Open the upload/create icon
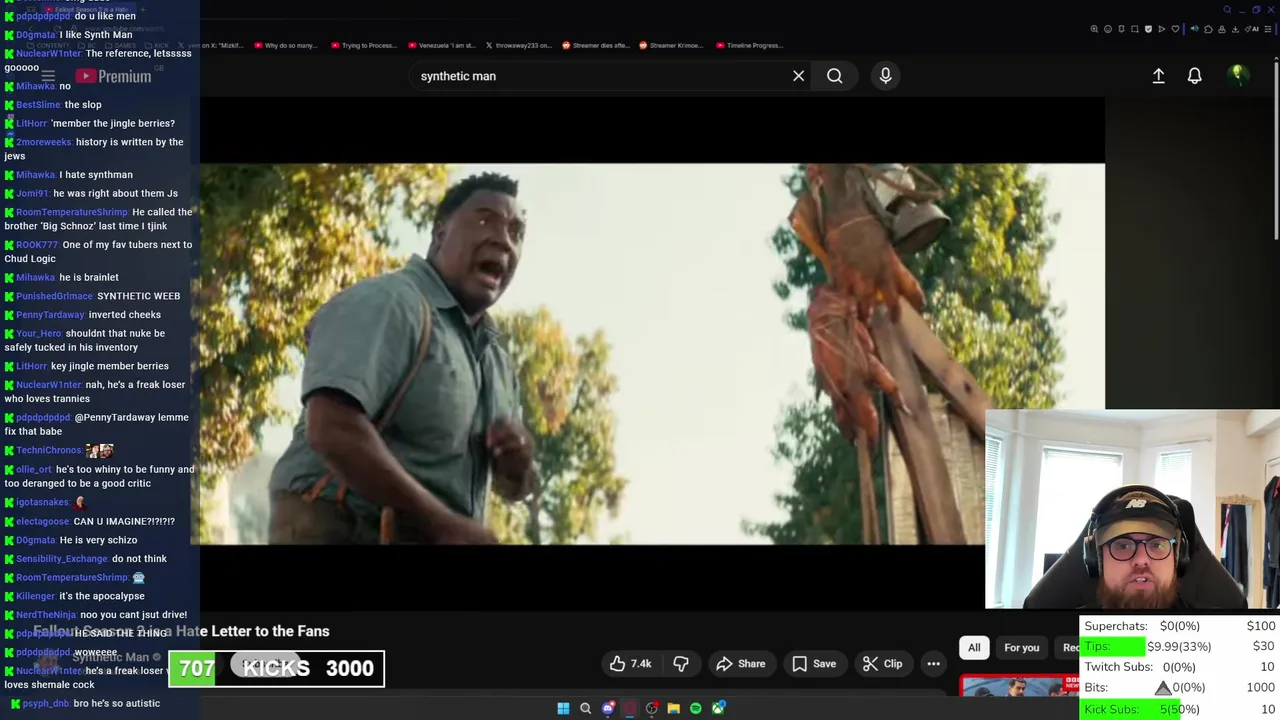1280x720 pixels. [x=1158, y=76]
